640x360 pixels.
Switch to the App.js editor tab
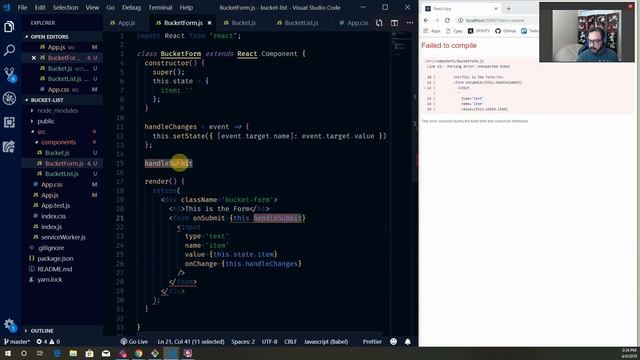click(x=126, y=23)
